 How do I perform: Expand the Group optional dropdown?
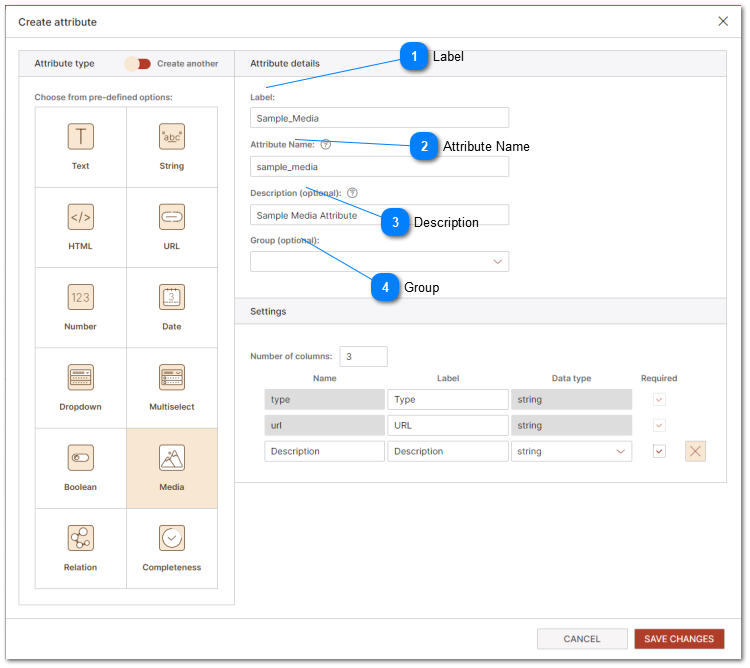tap(379, 262)
